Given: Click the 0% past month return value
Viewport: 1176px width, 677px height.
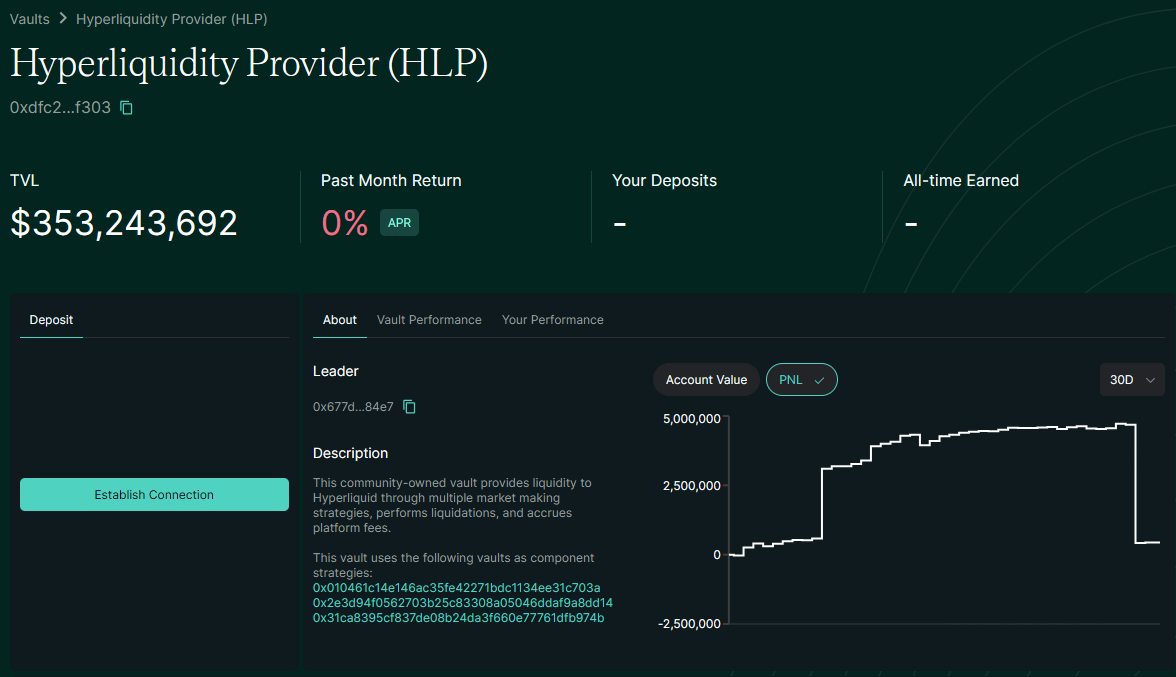Looking at the screenshot, I should [345, 223].
